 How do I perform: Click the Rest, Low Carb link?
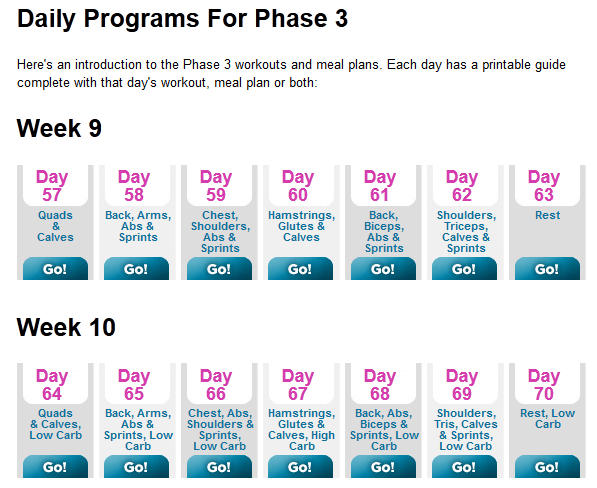(548, 418)
